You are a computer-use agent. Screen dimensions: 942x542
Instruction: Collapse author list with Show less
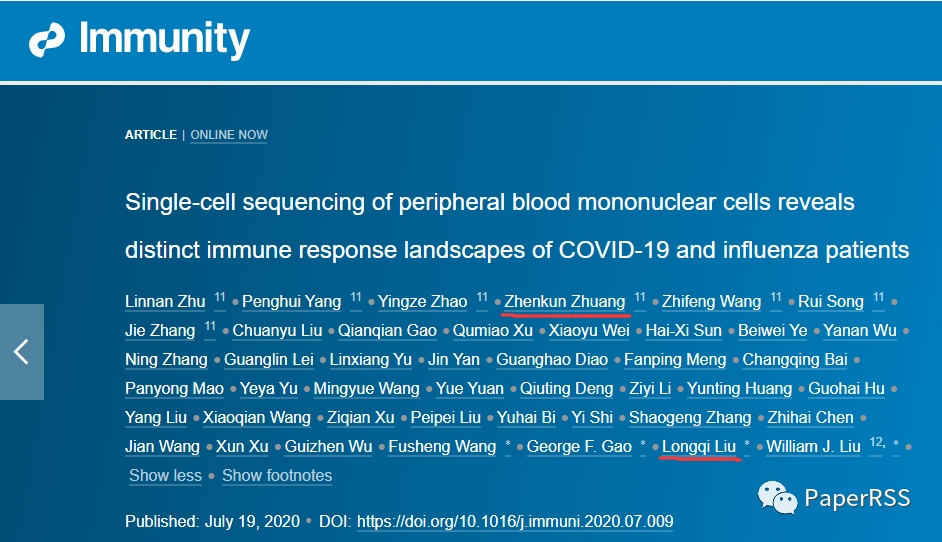pos(165,475)
